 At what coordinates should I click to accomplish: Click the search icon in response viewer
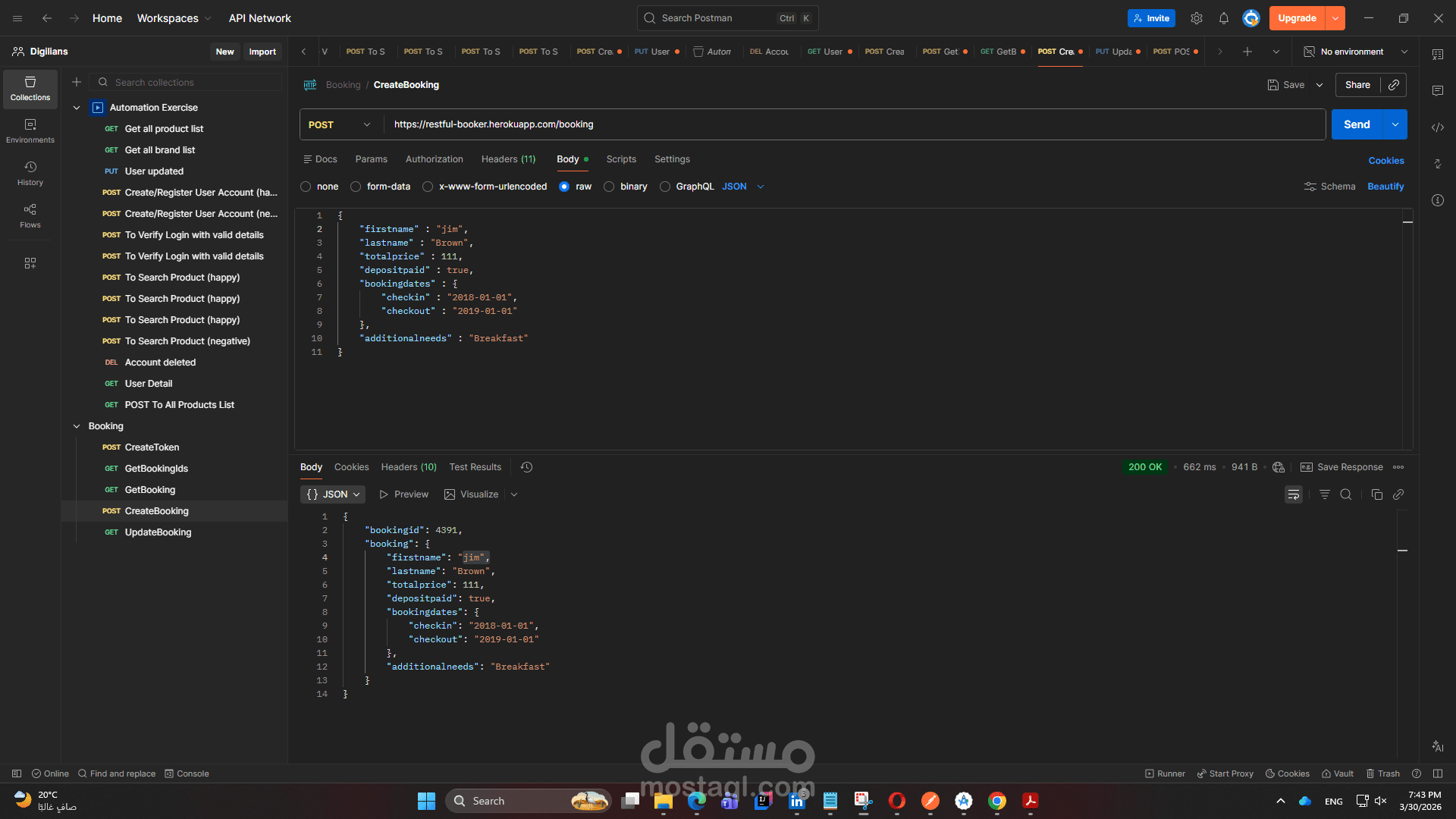pyautogui.click(x=1346, y=494)
